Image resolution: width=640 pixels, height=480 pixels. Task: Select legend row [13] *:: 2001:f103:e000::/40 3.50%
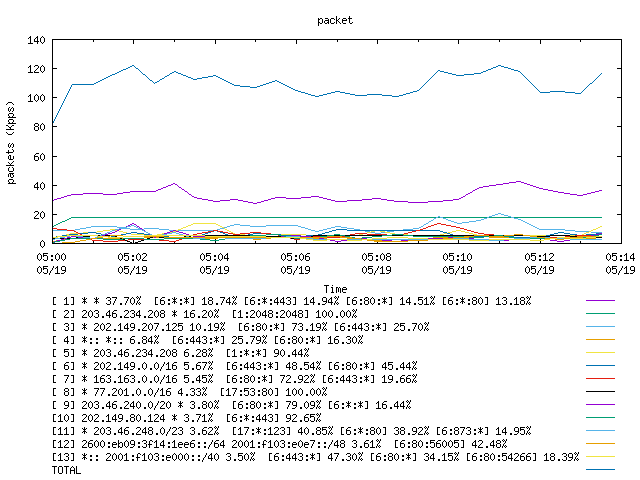316,457
